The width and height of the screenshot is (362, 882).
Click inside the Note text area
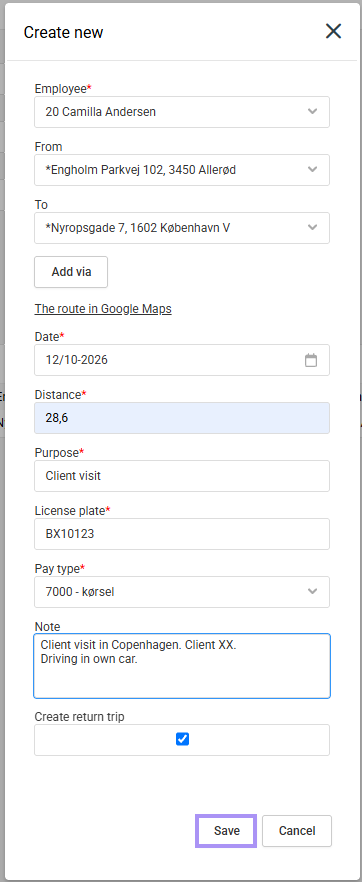click(182, 666)
